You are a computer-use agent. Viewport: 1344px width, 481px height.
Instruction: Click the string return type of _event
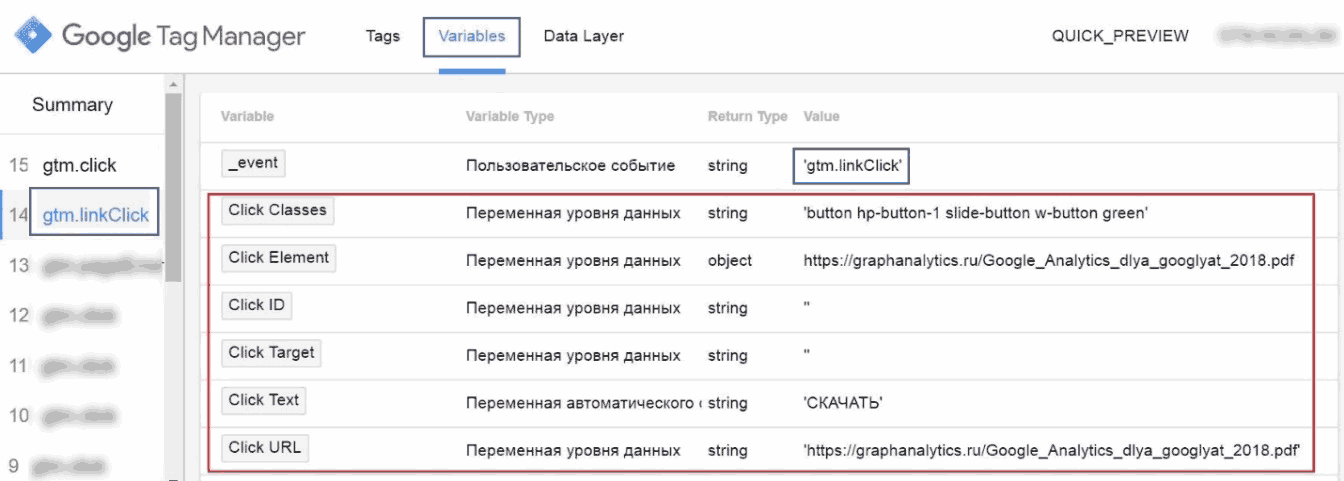[727, 166]
